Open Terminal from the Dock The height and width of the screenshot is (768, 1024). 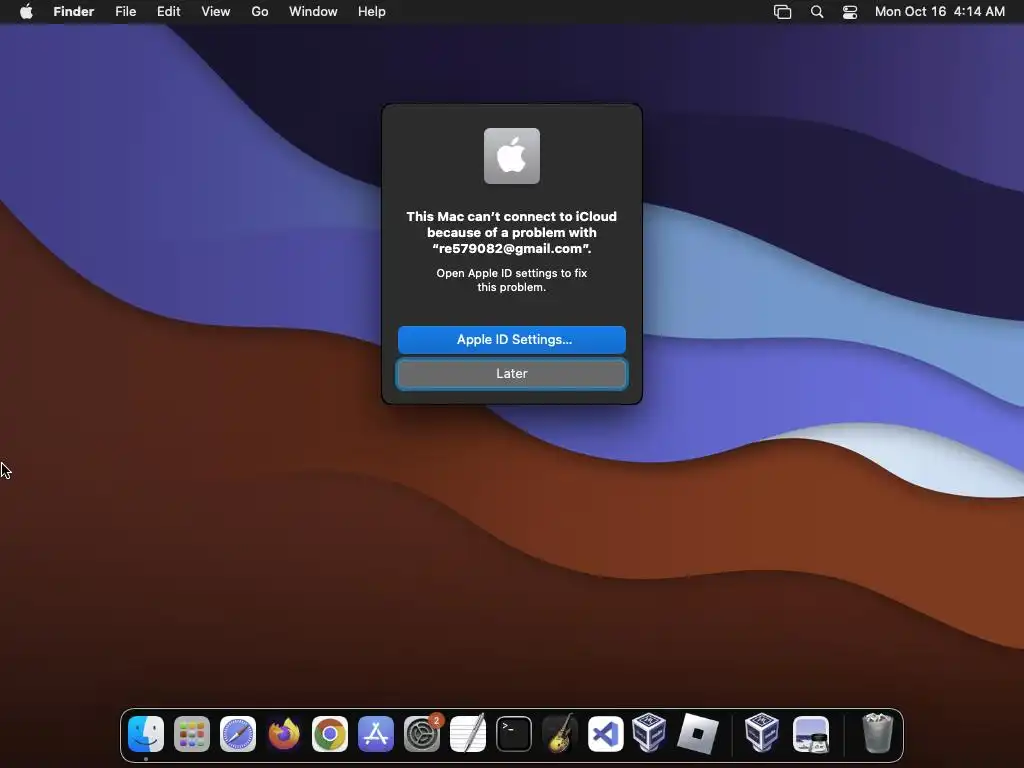pos(514,734)
